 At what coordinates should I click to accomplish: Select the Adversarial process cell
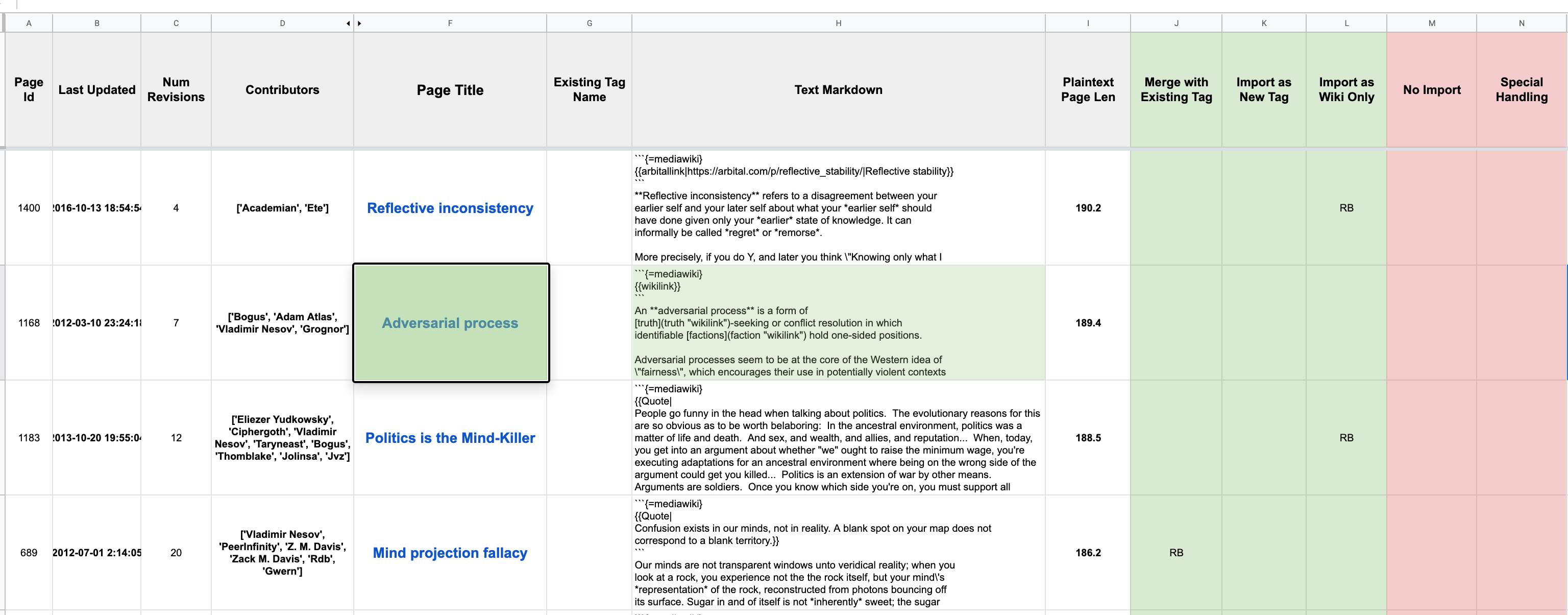point(450,323)
